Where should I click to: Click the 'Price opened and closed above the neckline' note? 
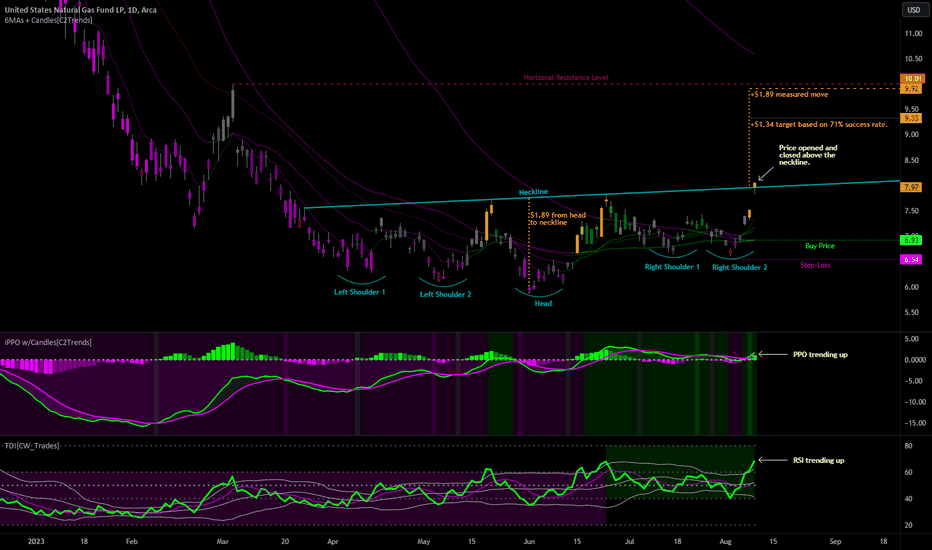click(808, 155)
